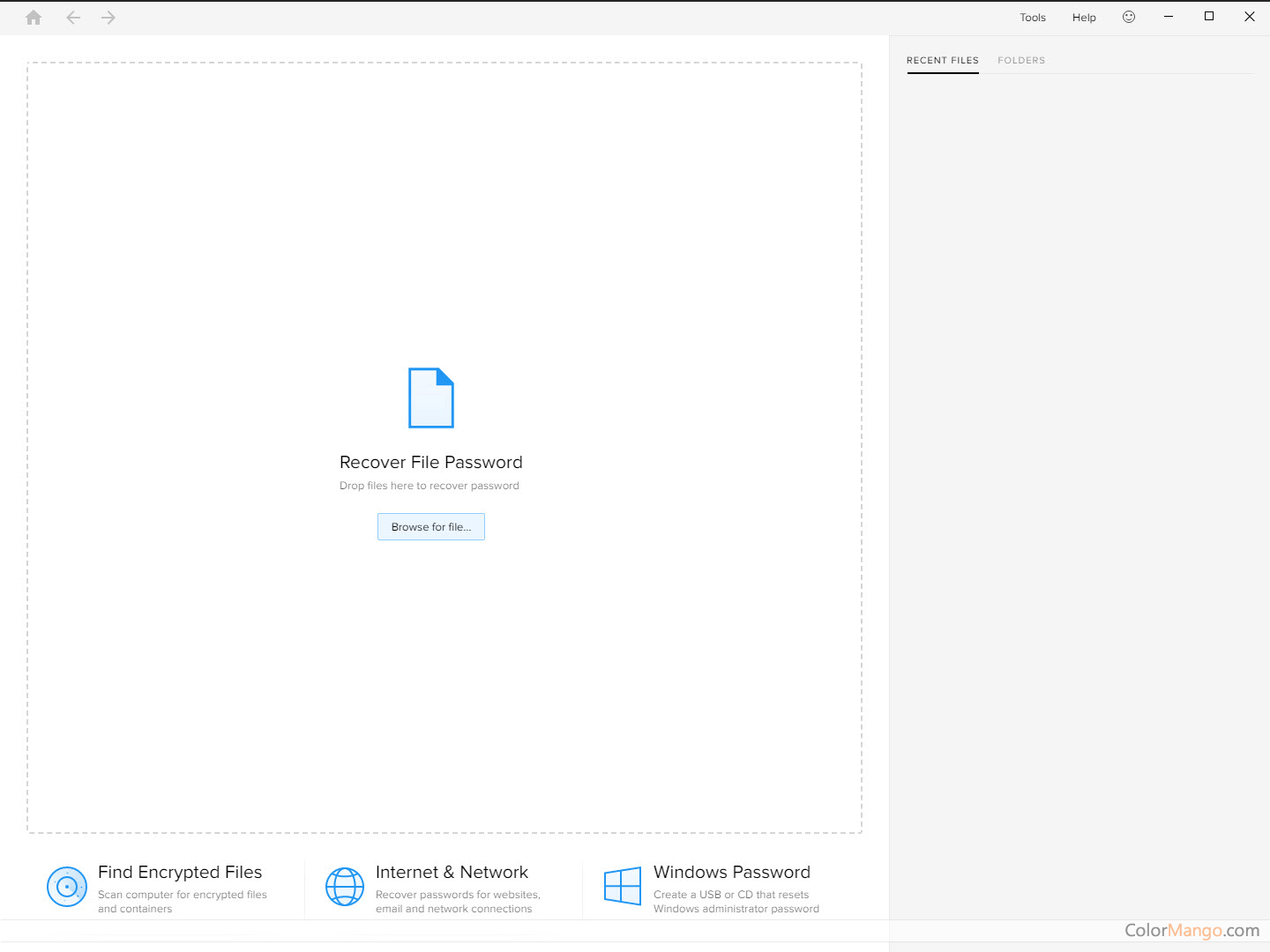Image resolution: width=1270 pixels, height=952 pixels.
Task: Click the blue file document icon
Action: coord(431,398)
